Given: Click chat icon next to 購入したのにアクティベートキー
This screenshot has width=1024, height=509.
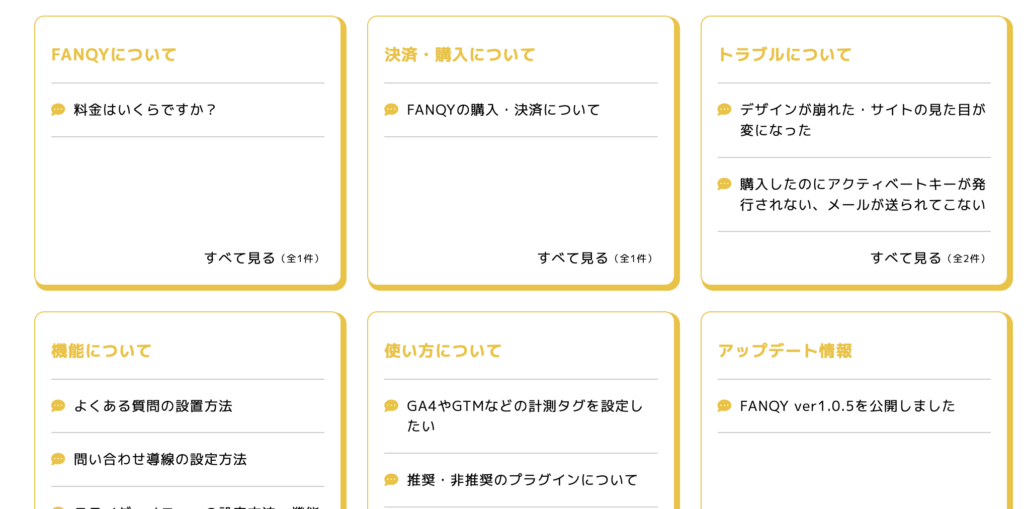Looking at the screenshot, I should [724, 184].
